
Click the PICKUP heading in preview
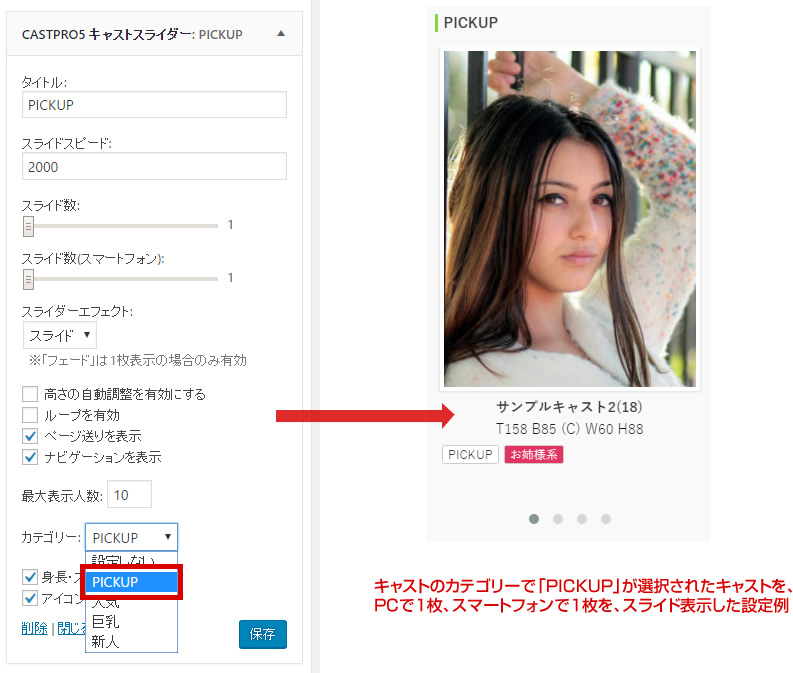click(470, 23)
